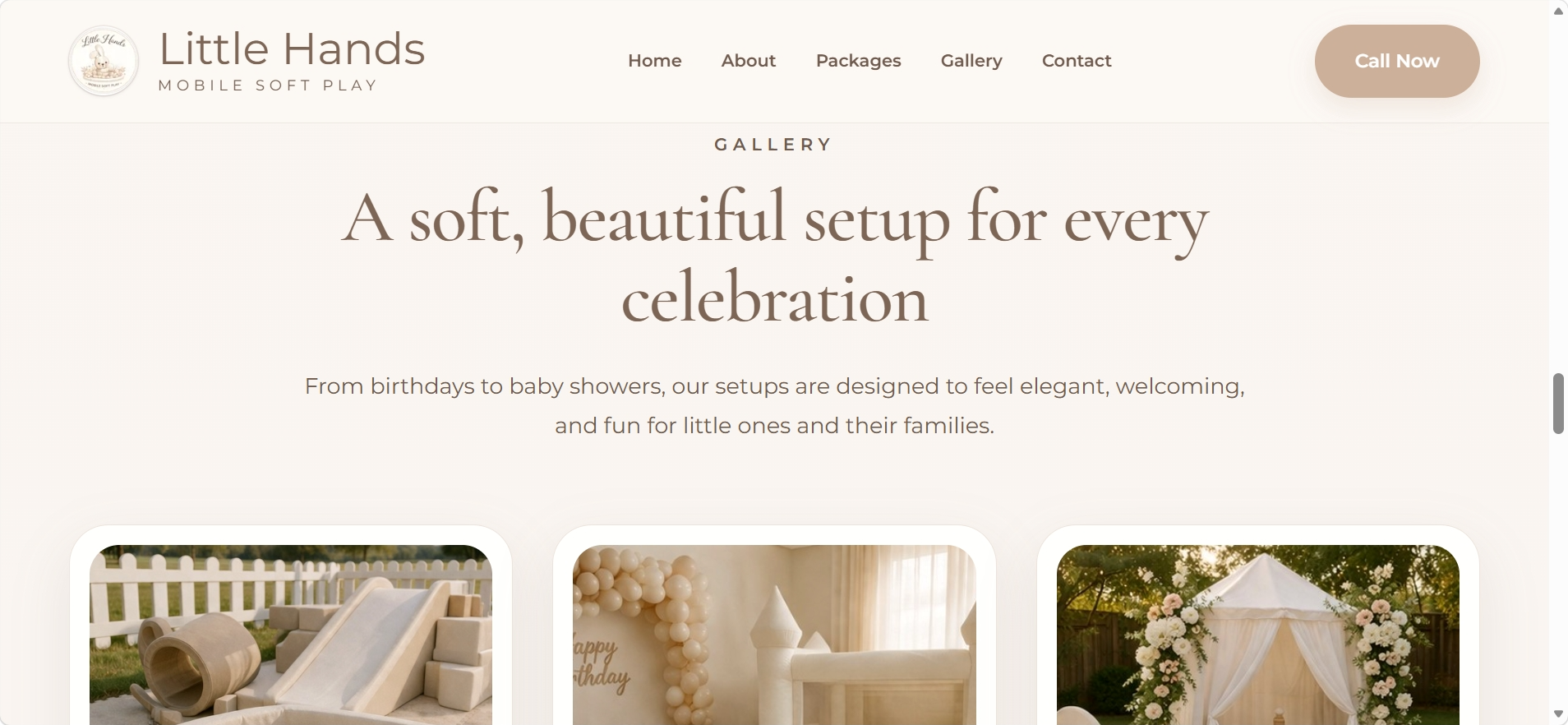
Task: Open the soft play slide photo
Action: click(x=291, y=635)
